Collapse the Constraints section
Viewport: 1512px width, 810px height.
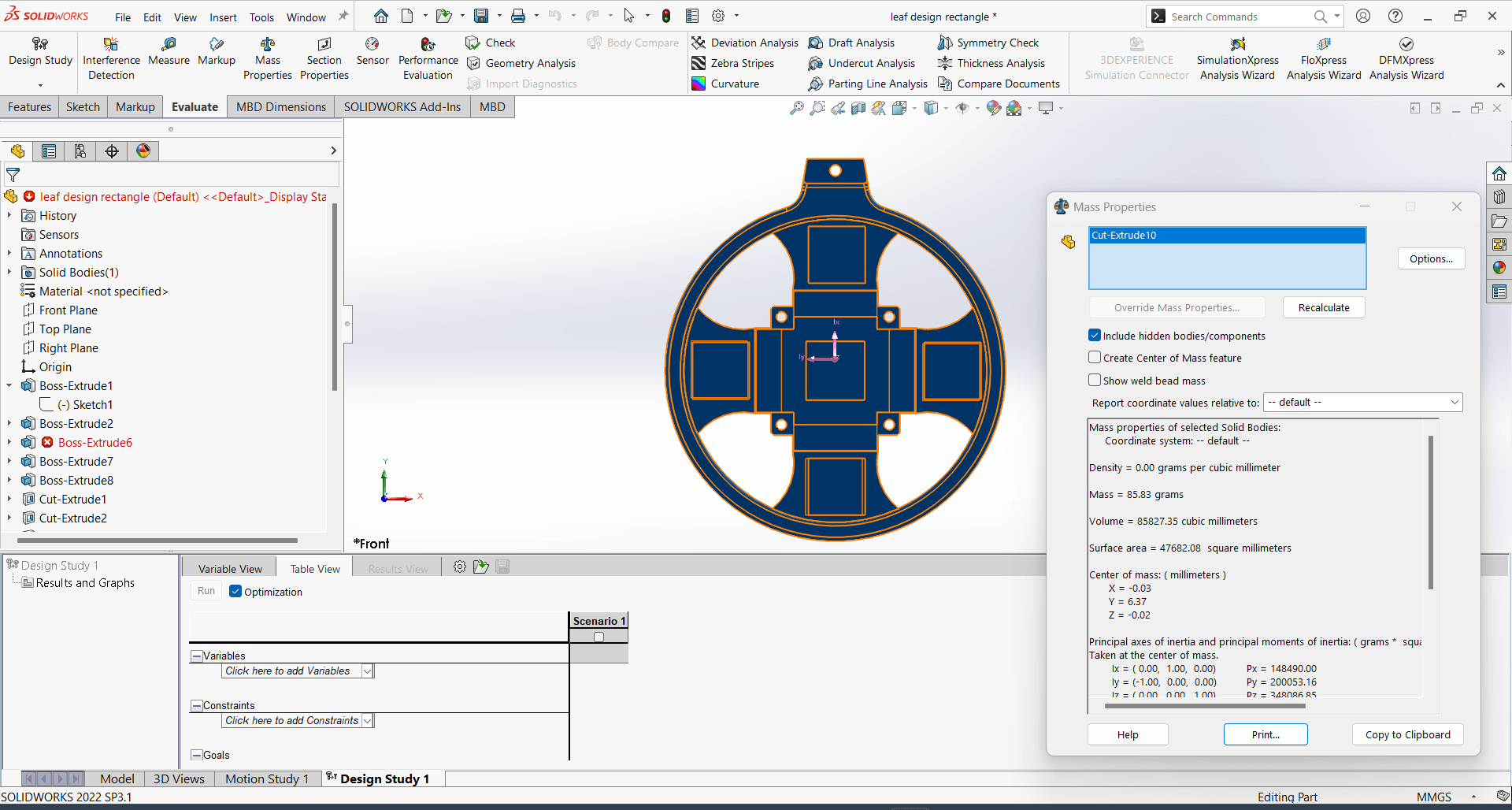click(x=196, y=705)
